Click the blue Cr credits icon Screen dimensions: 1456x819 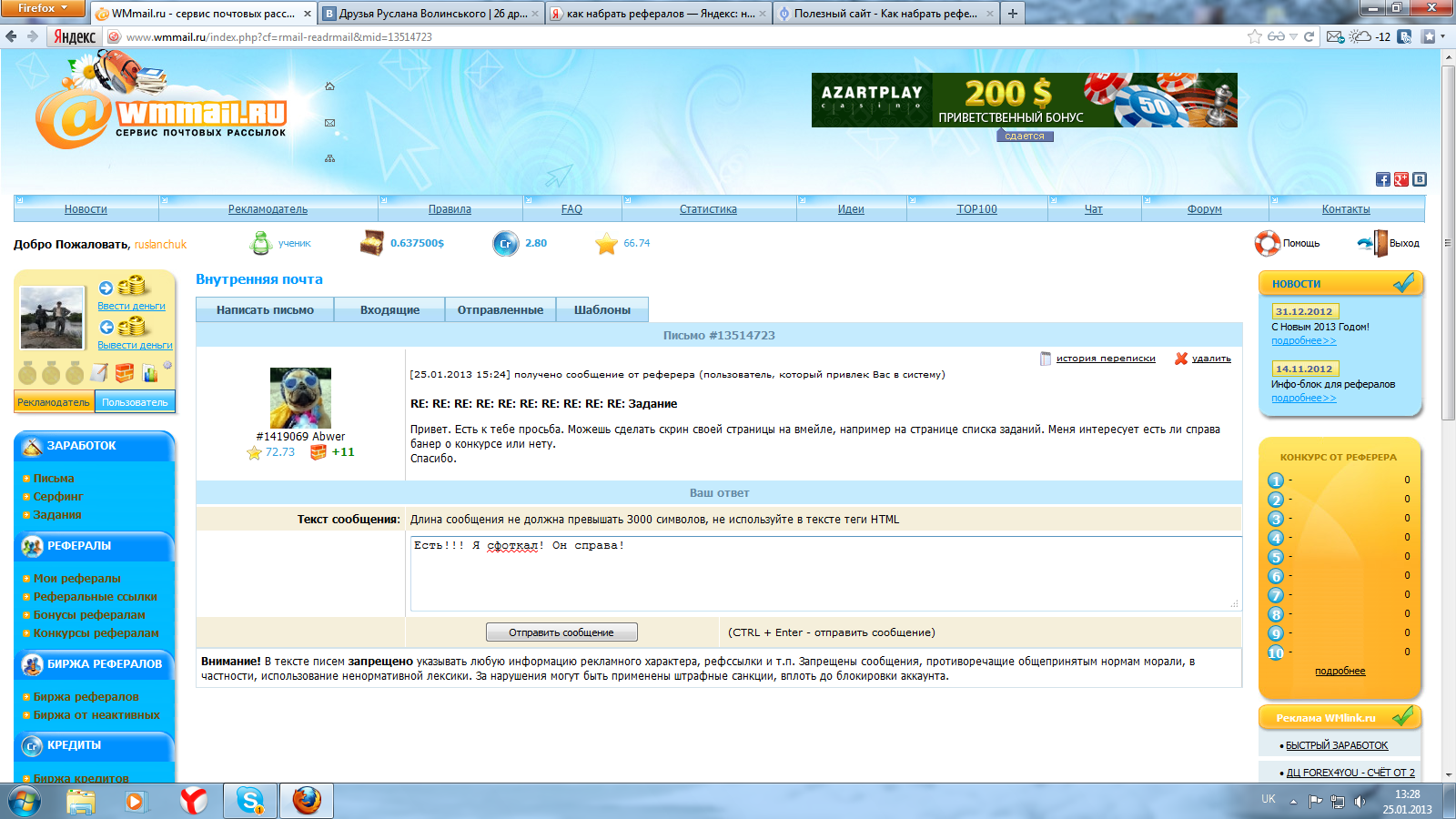tap(506, 244)
